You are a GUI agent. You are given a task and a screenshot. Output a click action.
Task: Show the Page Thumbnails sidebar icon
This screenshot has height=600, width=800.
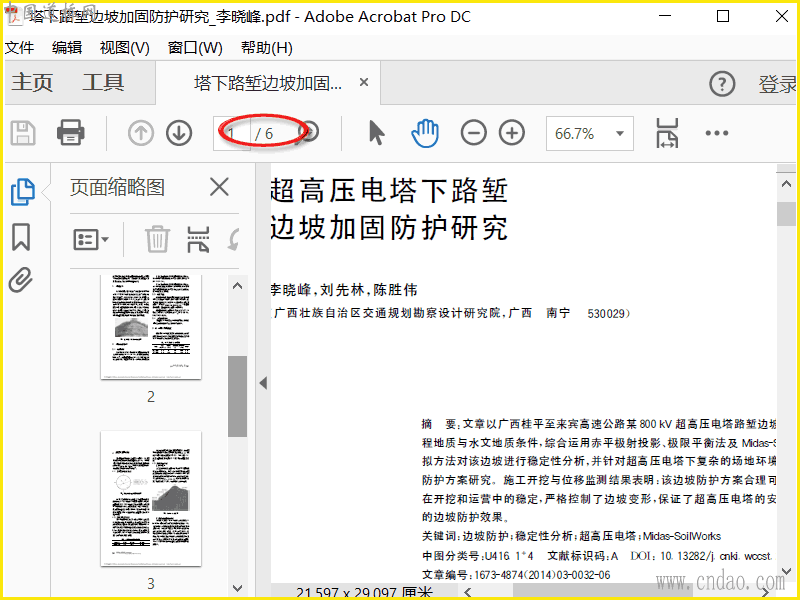[x=23, y=192]
